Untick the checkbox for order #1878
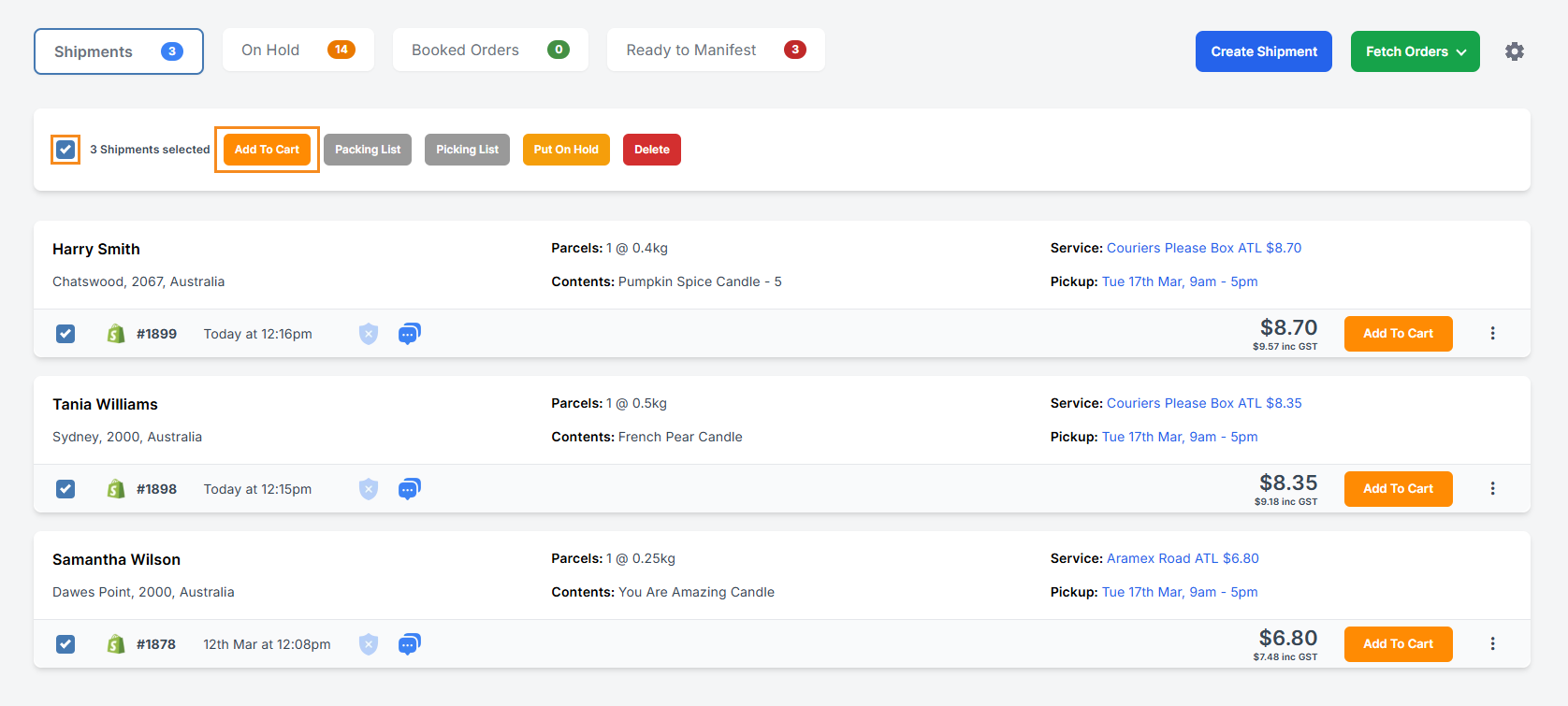The height and width of the screenshot is (706, 1568). tap(65, 644)
